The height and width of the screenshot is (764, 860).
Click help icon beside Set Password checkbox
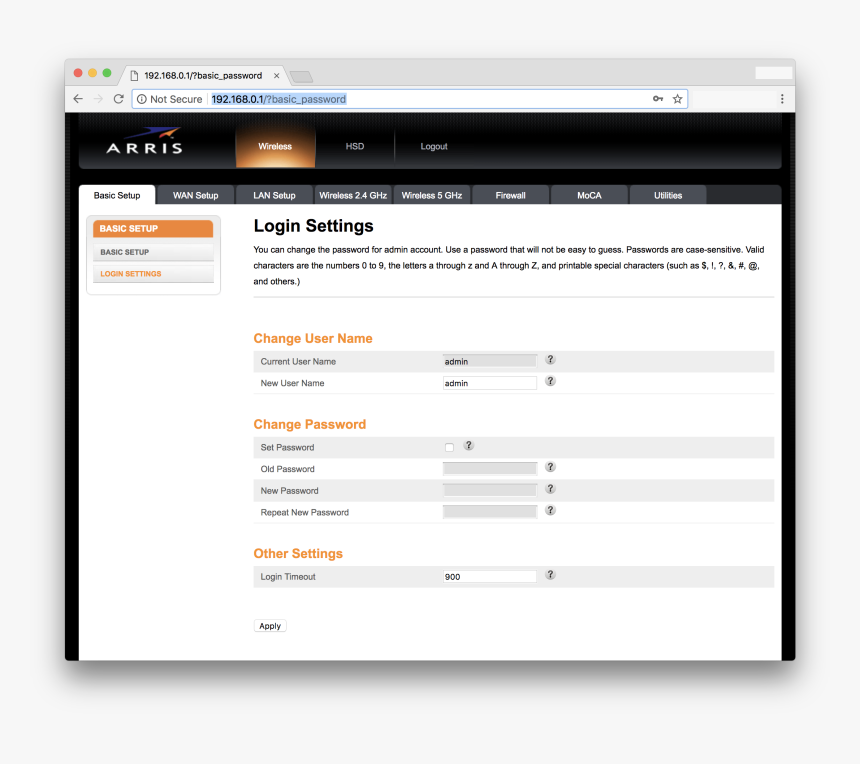[x=468, y=445]
